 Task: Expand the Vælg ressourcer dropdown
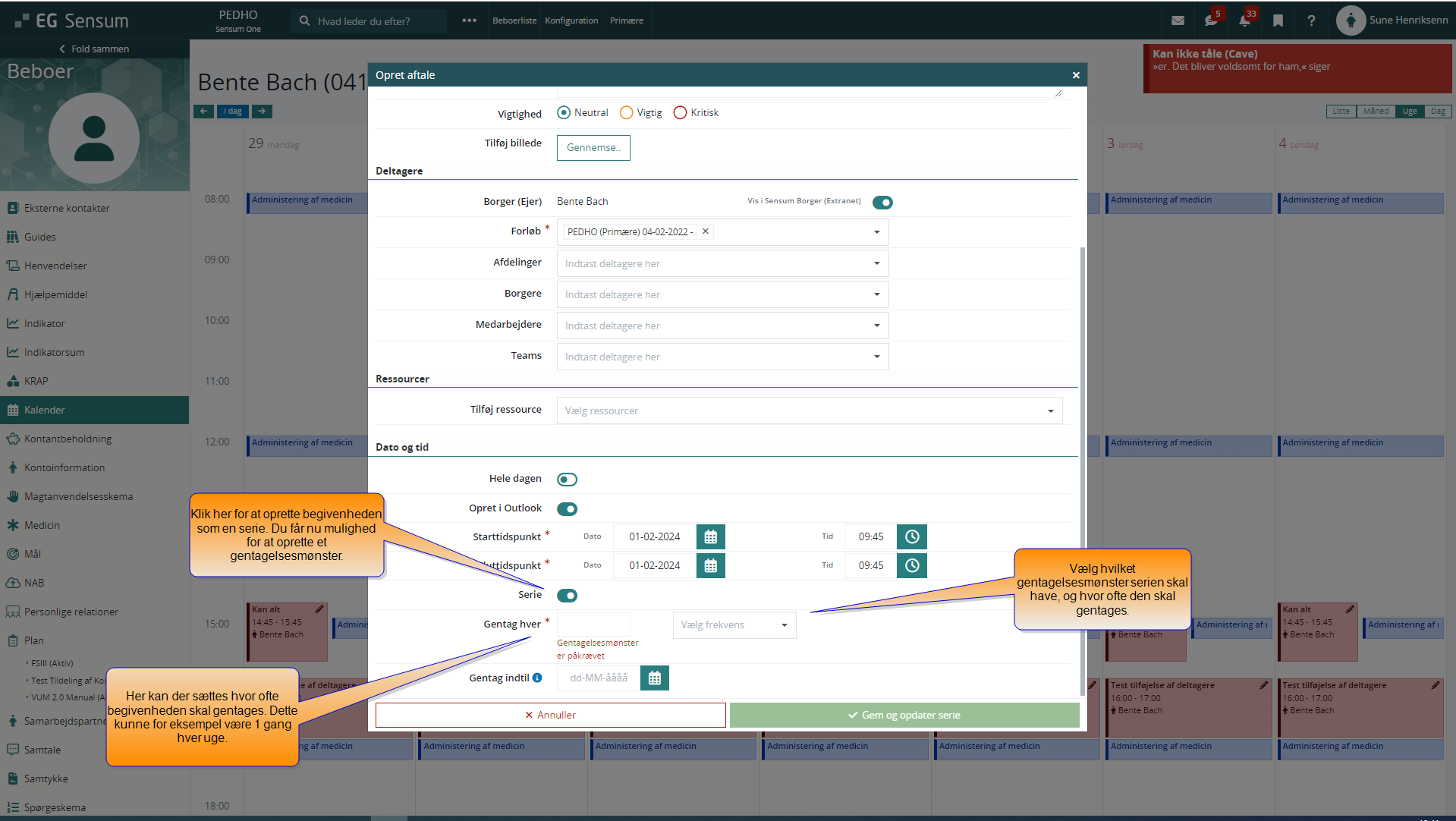pyautogui.click(x=809, y=411)
